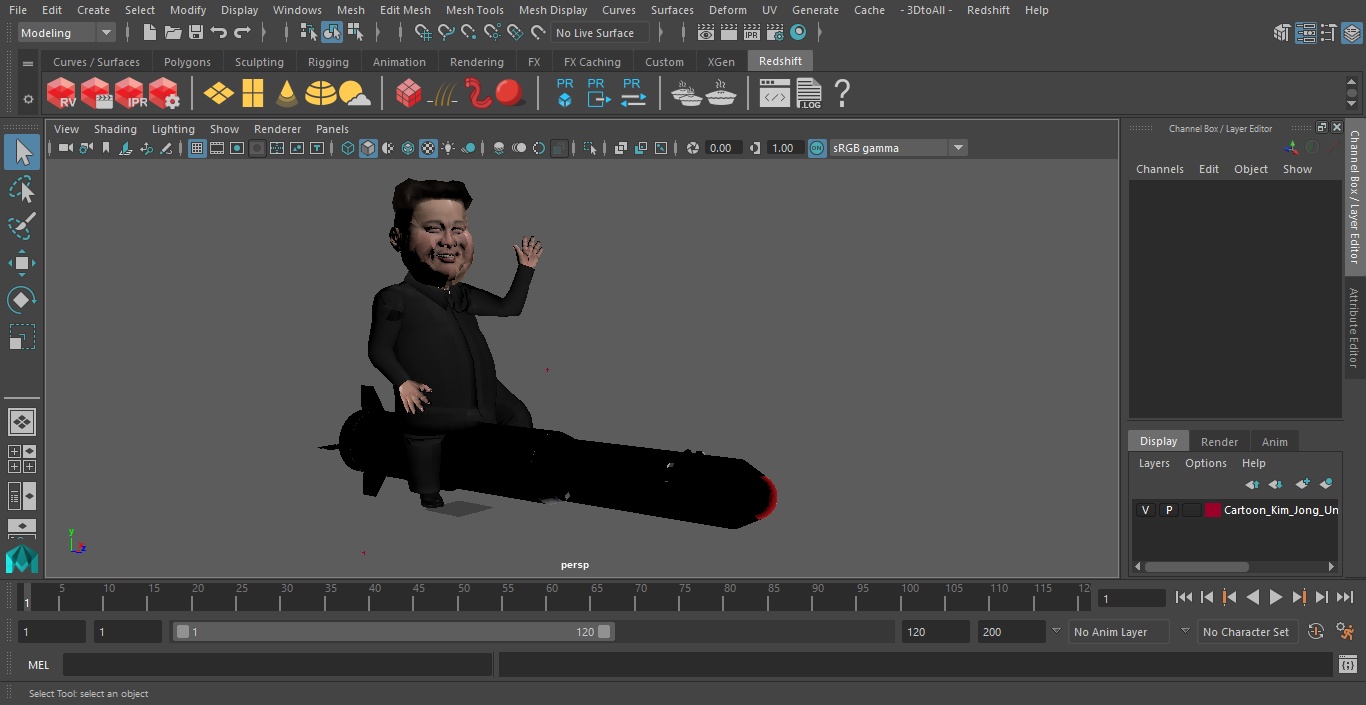Create a new scene file icon

tap(150, 33)
